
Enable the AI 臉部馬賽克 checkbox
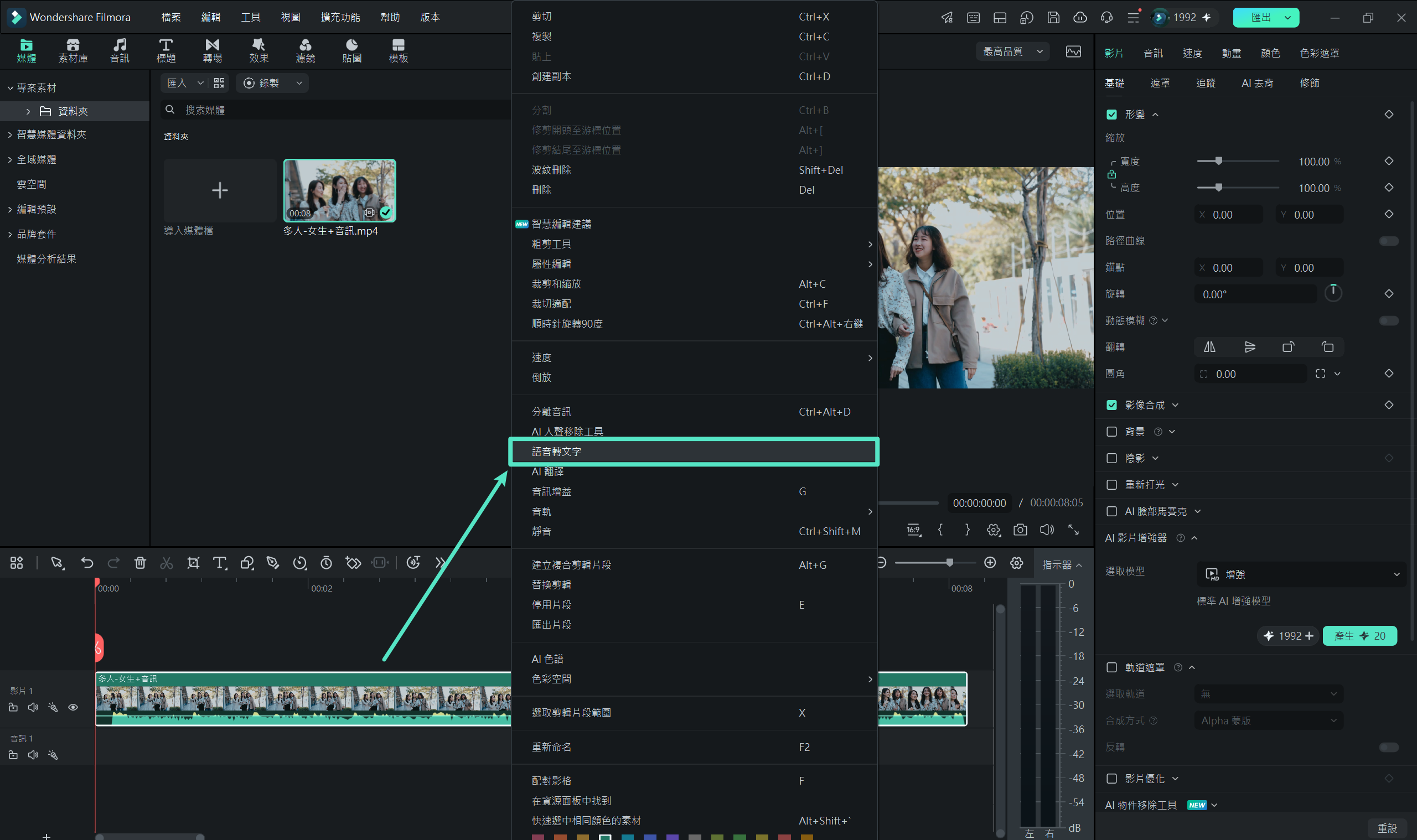pyautogui.click(x=1111, y=512)
